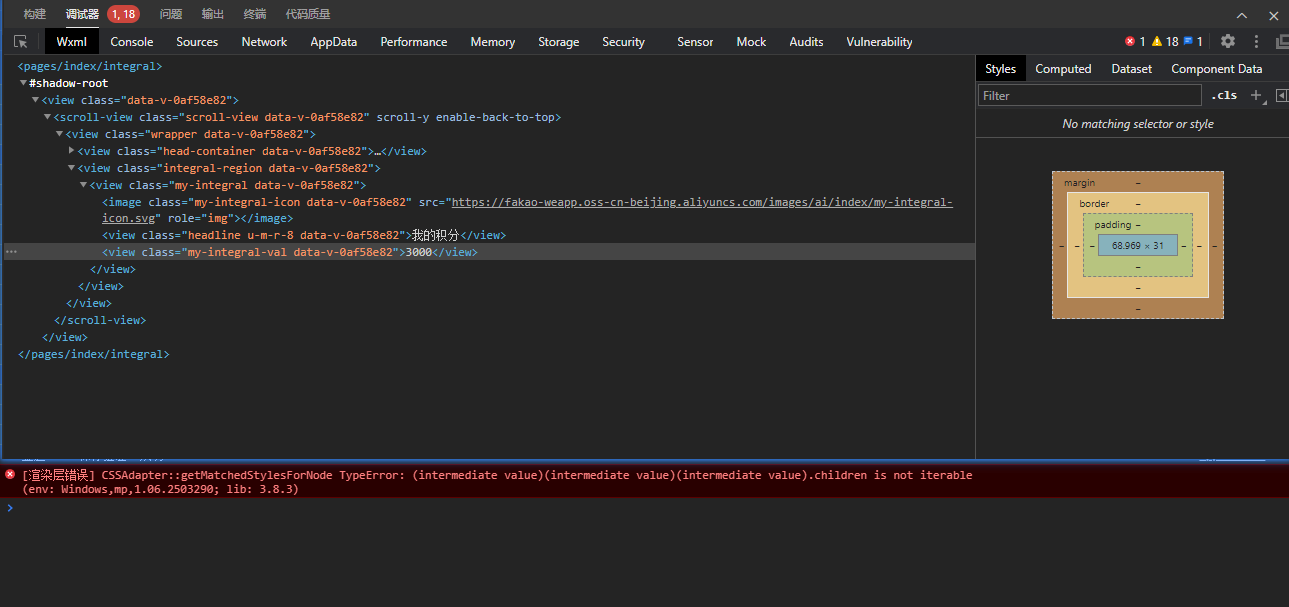Collapse the integral-region view node
This screenshot has height=607, width=1289.
71,168
